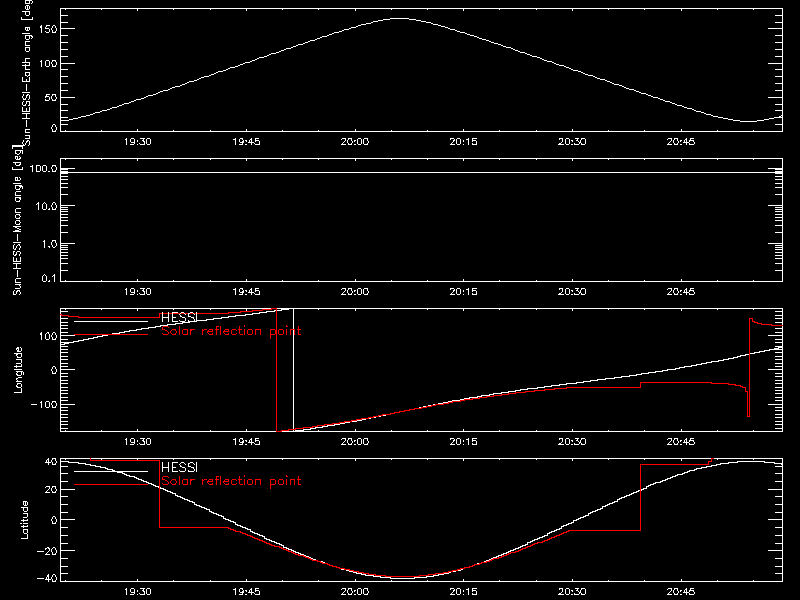Click the Sun-HESSI-Earth angle axis title

[x=27, y=72]
